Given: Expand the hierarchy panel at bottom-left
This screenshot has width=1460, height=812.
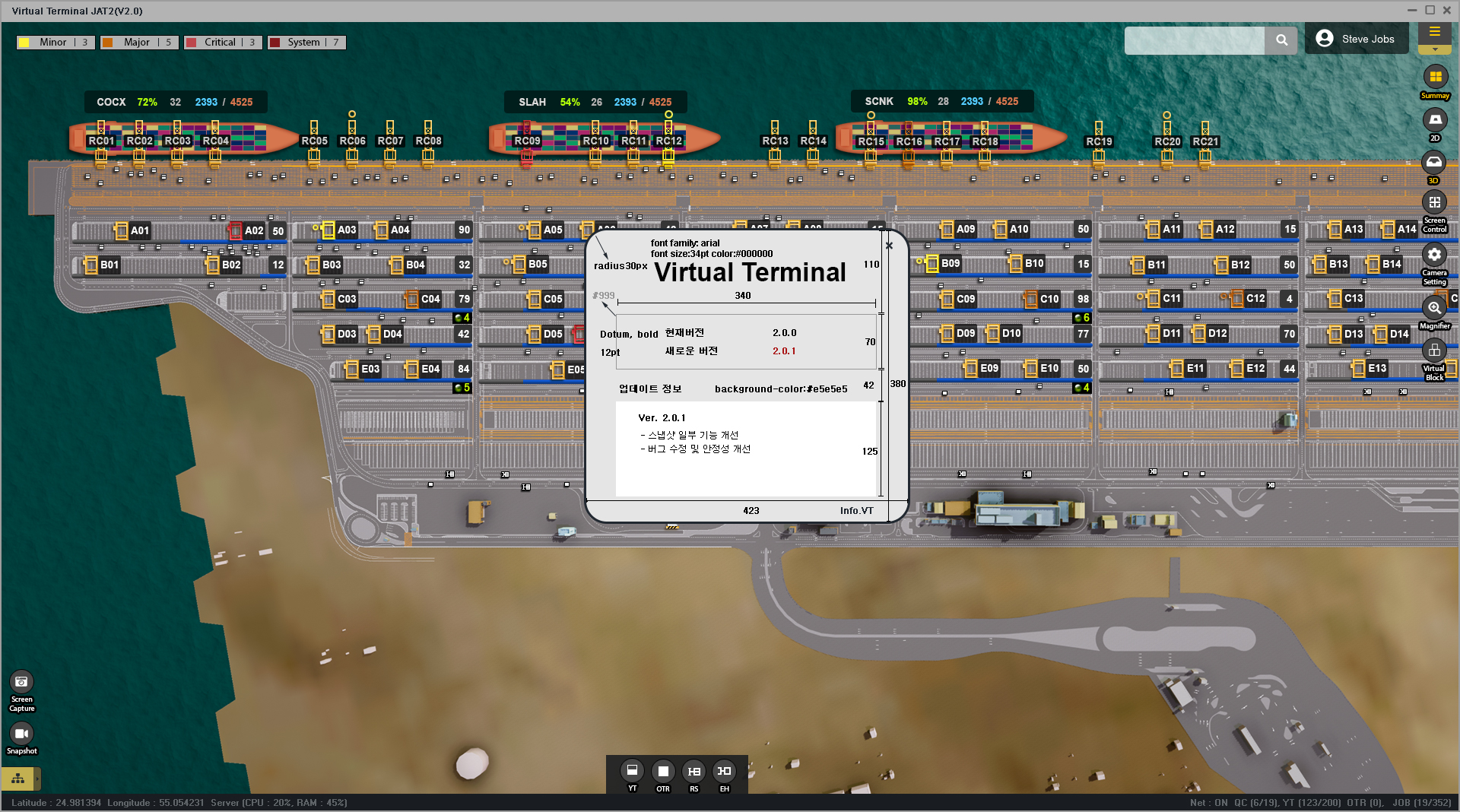Looking at the screenshot, I should coord(18,779).
